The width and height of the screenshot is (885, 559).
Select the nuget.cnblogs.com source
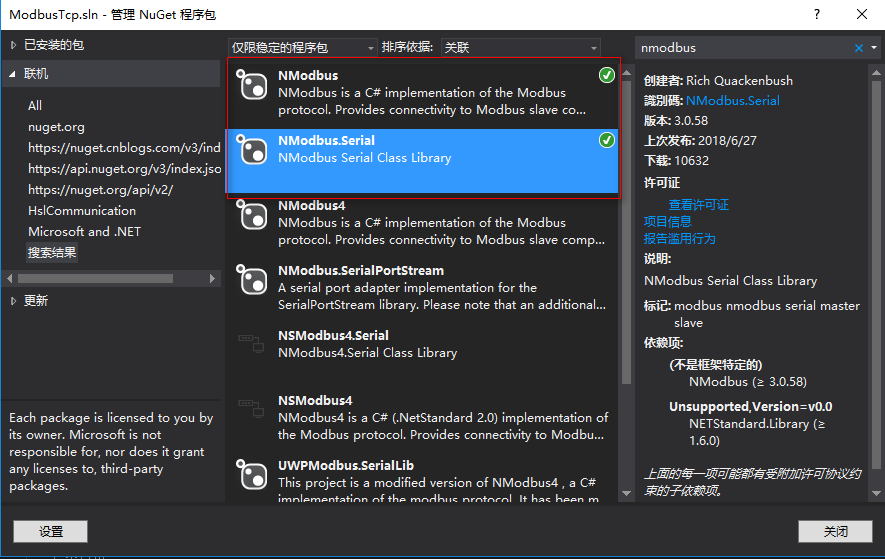[124, 148]
